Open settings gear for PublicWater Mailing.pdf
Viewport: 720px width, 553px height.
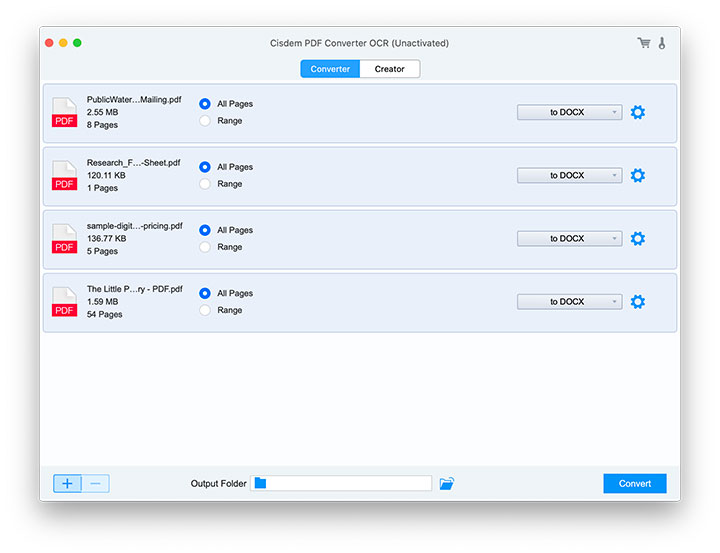tap(638, 112)
